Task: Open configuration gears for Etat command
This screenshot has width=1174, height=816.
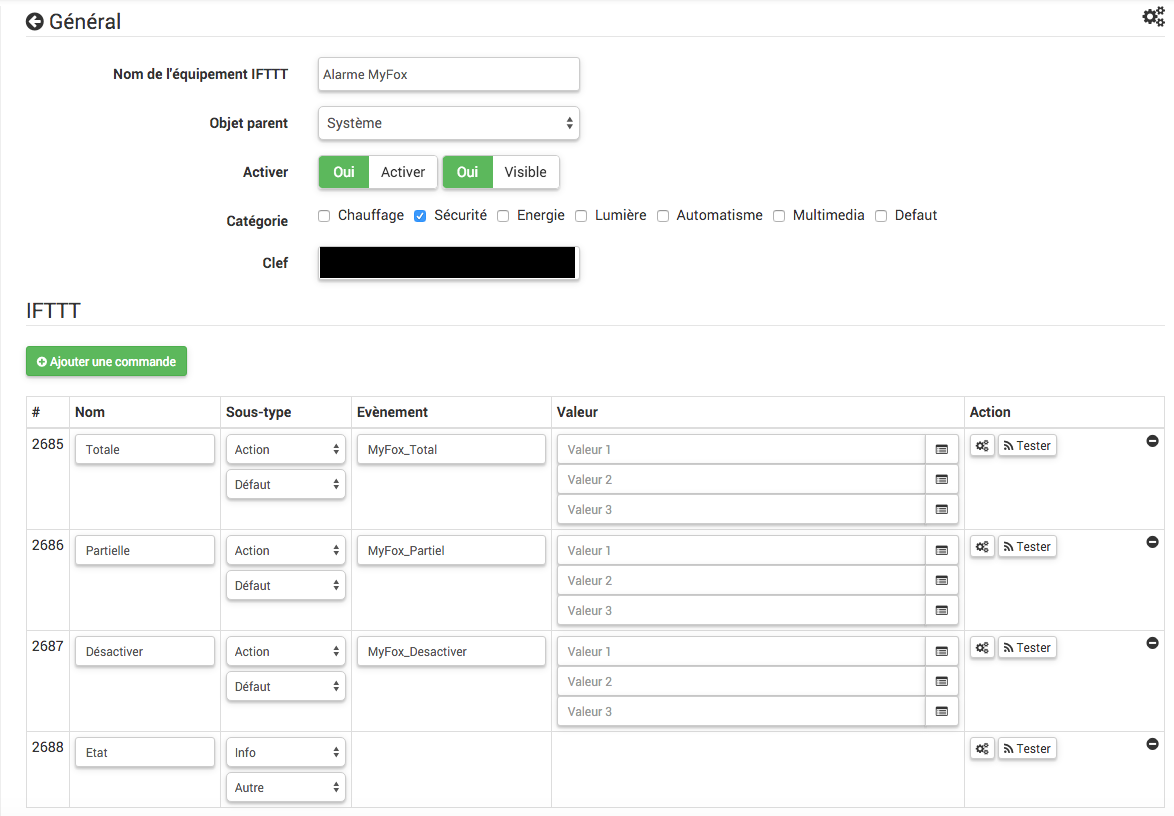Action: (982, 749)
